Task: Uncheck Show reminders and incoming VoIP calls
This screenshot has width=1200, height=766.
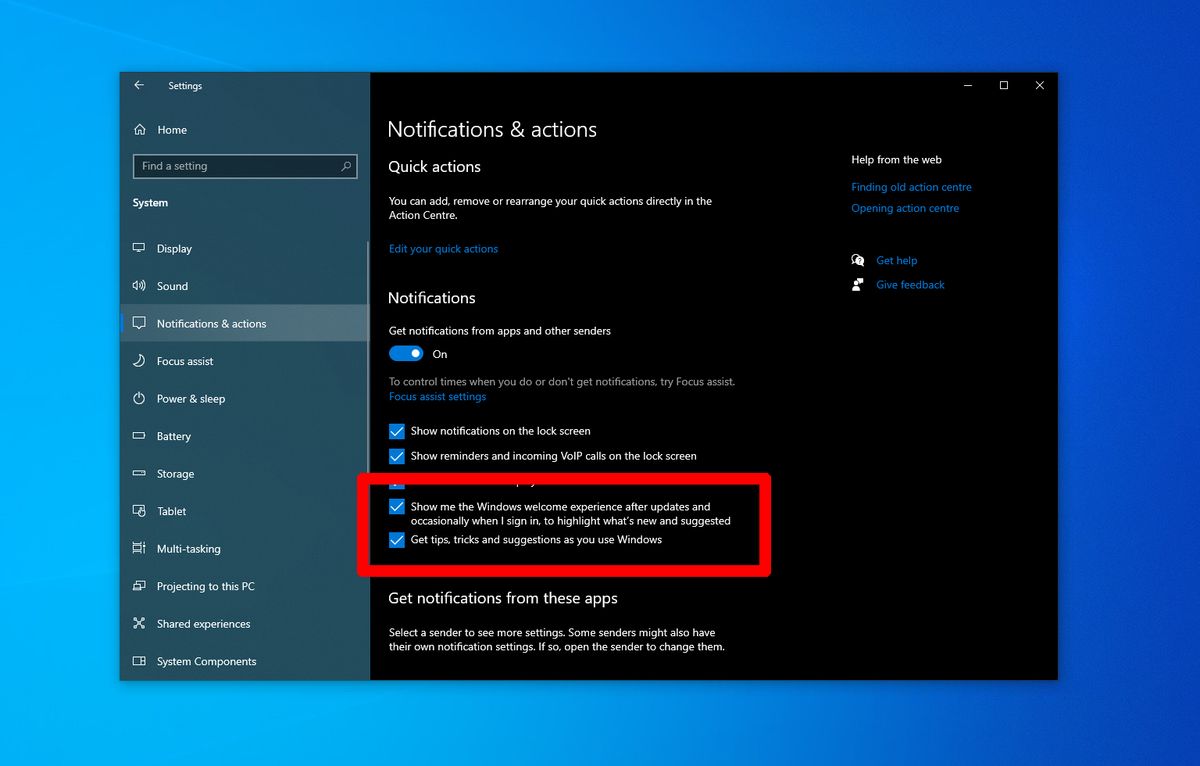Action: [397, 456]
